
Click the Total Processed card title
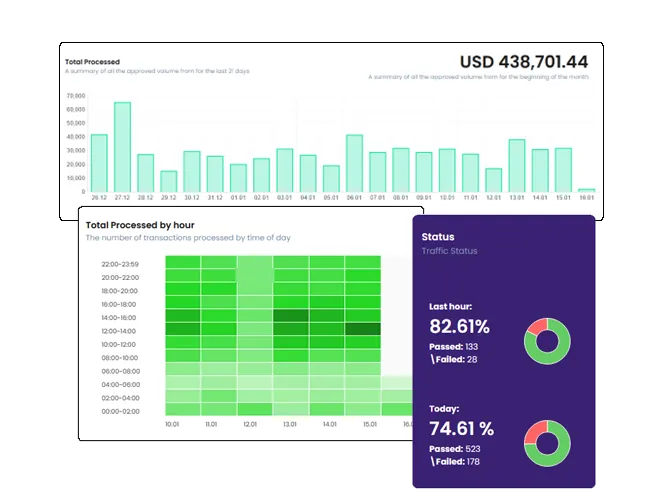point(92,62)
